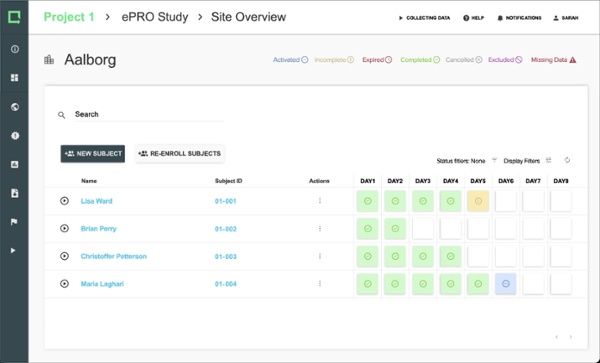
Task: Go to next page arrow
Action: pos(571,337)
